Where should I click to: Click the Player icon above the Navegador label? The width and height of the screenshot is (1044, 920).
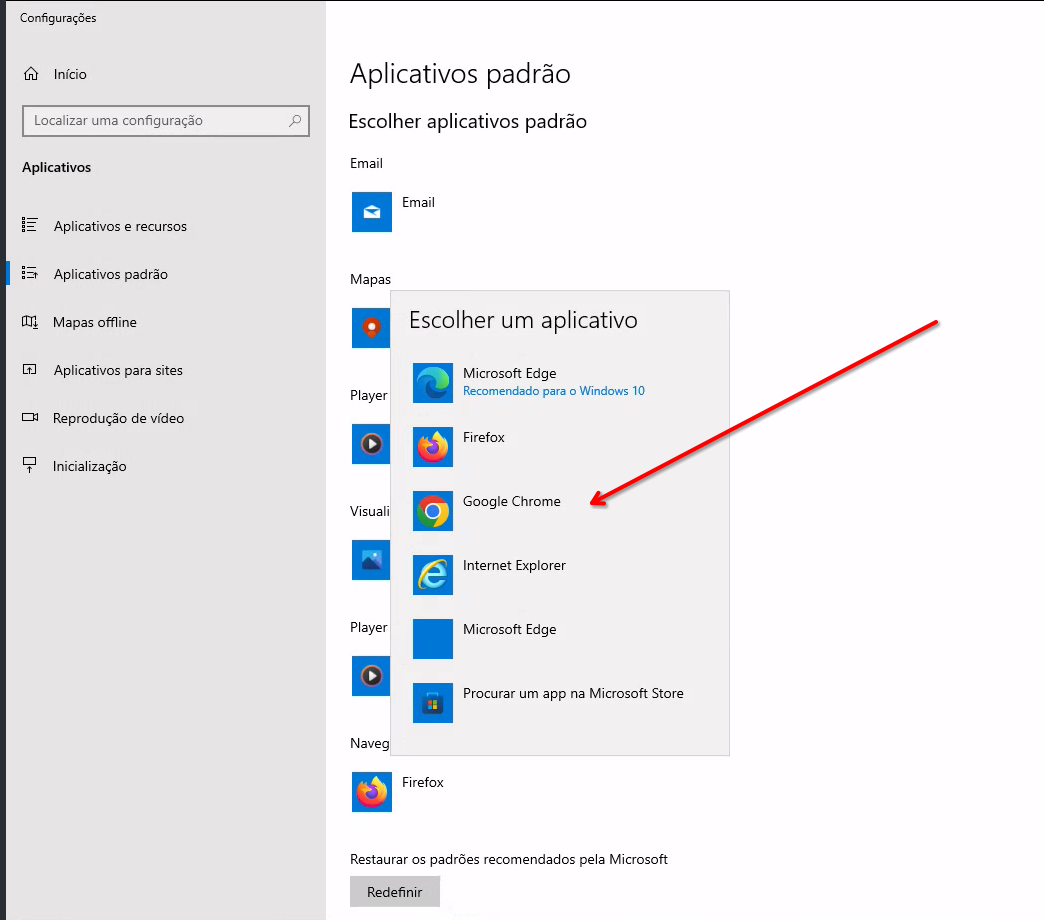(x=371, y=676)
